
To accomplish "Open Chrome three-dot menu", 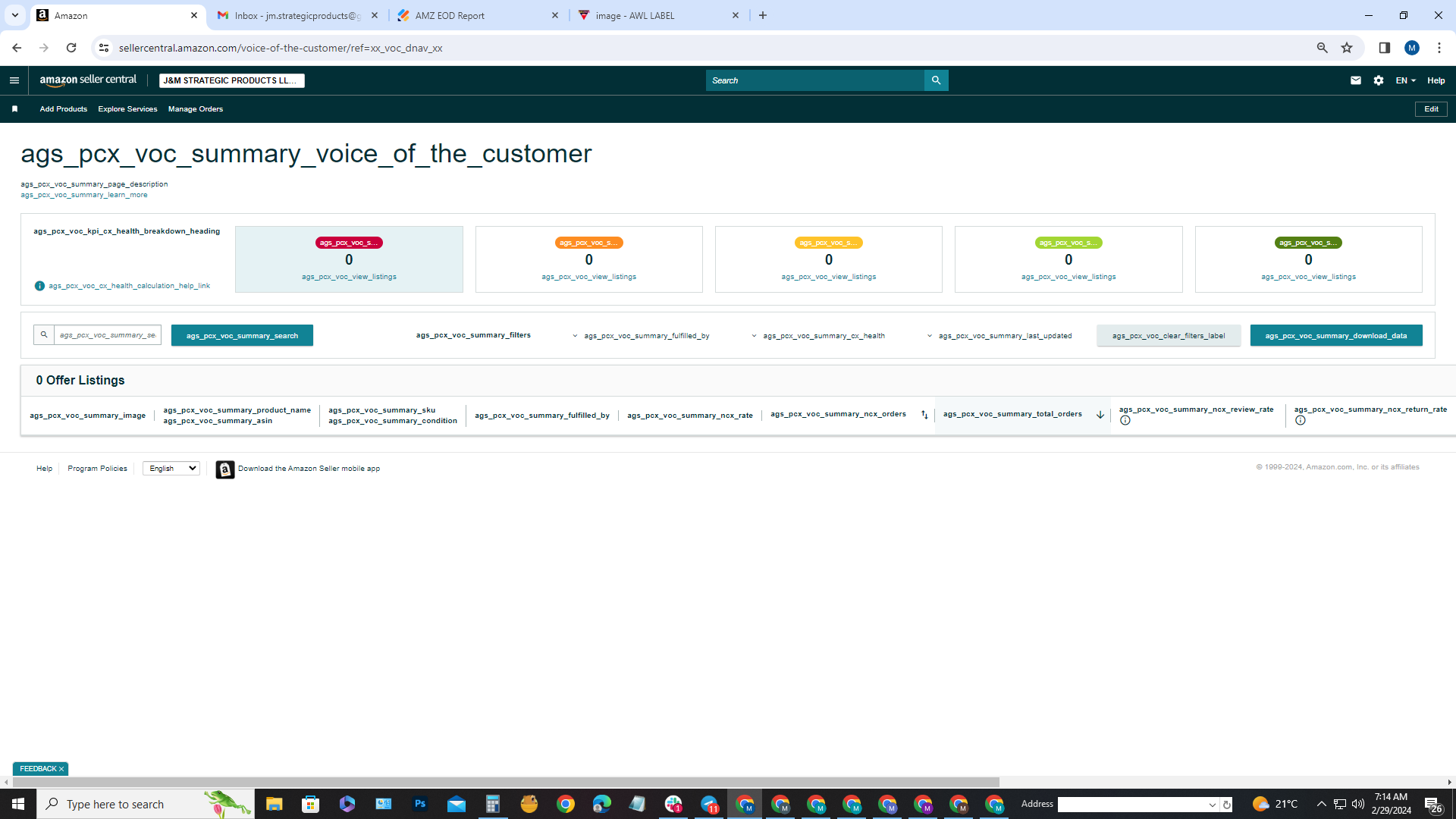I will [1439, 48].
